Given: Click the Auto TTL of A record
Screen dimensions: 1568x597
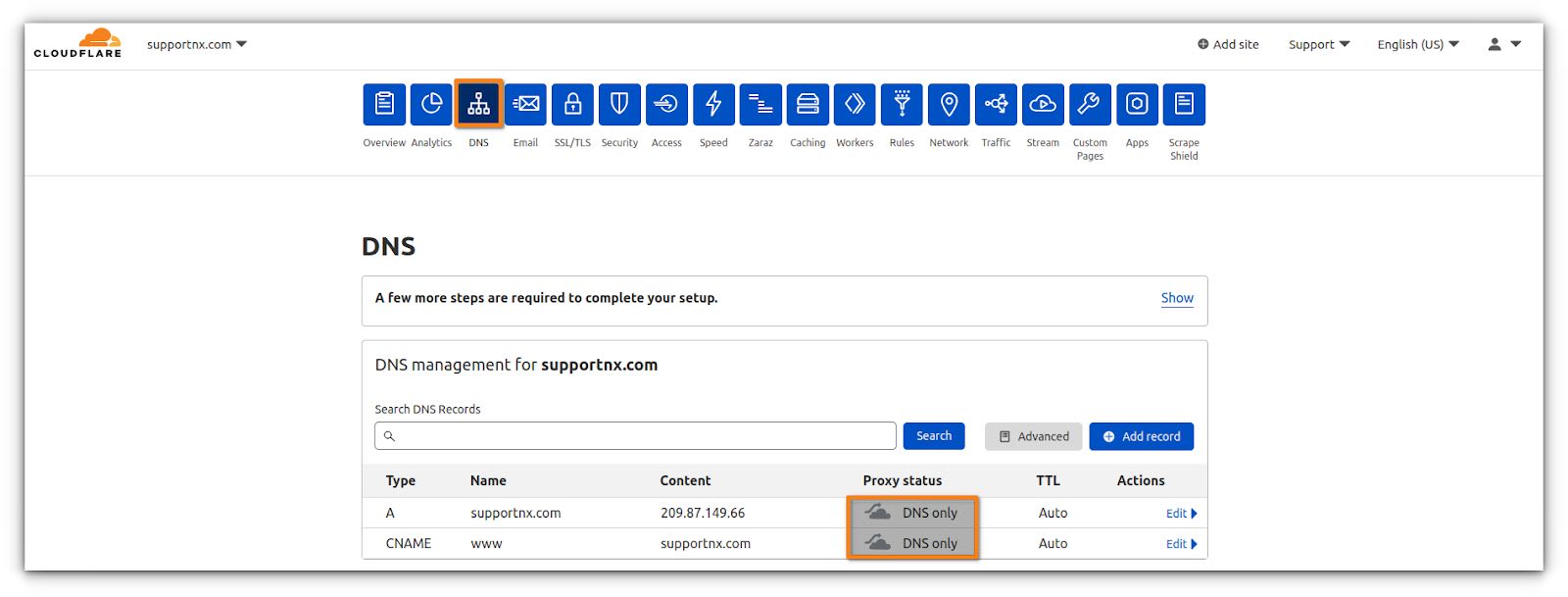Looking at the screenshot, I should (x=1053, y=513).
